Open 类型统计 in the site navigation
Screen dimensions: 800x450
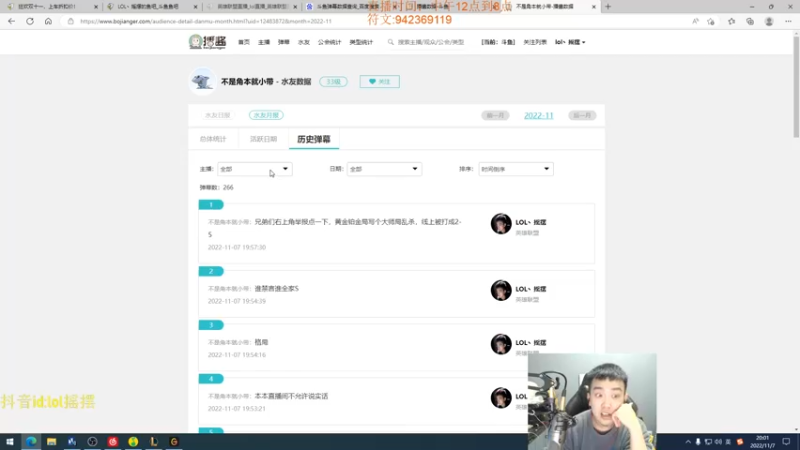(x=361, y=42)
